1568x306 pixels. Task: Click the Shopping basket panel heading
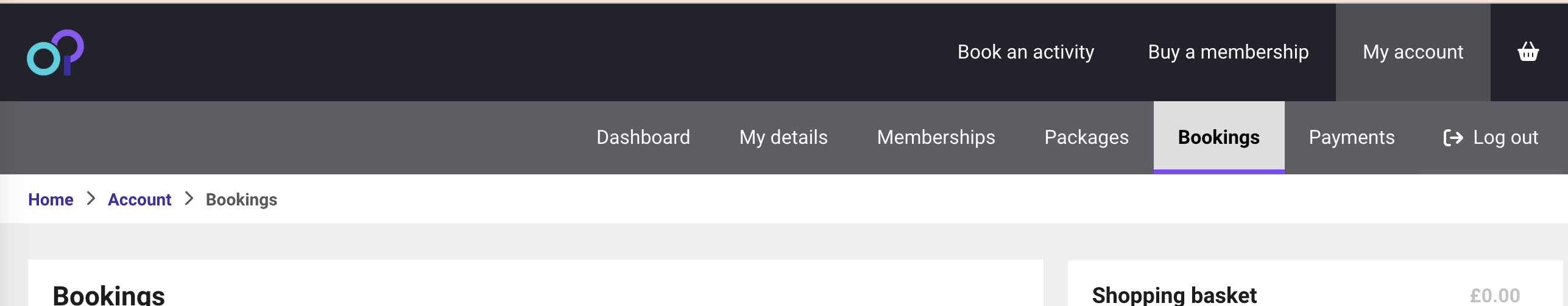(x=1174, y=295)
